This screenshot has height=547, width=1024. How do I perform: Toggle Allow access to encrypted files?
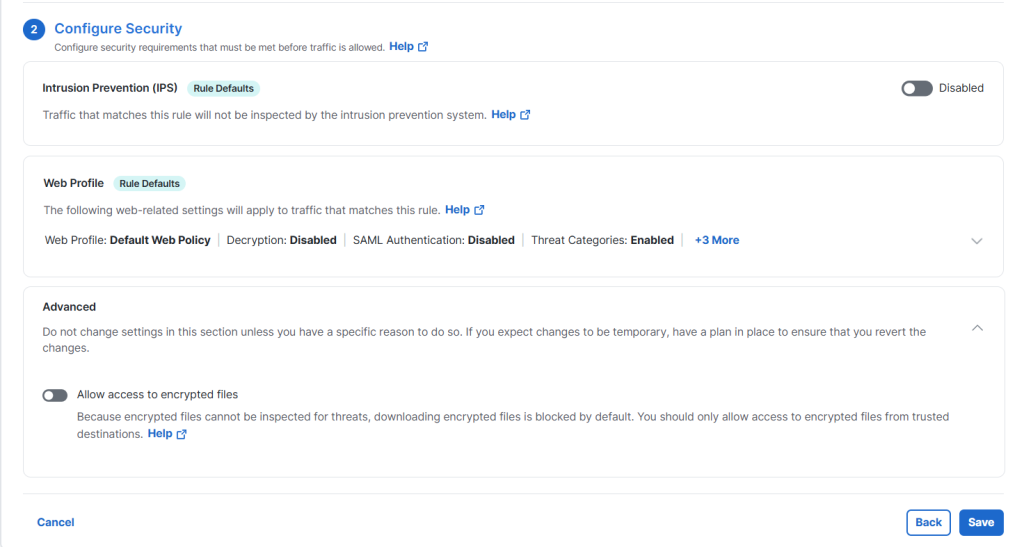(55, 395)
